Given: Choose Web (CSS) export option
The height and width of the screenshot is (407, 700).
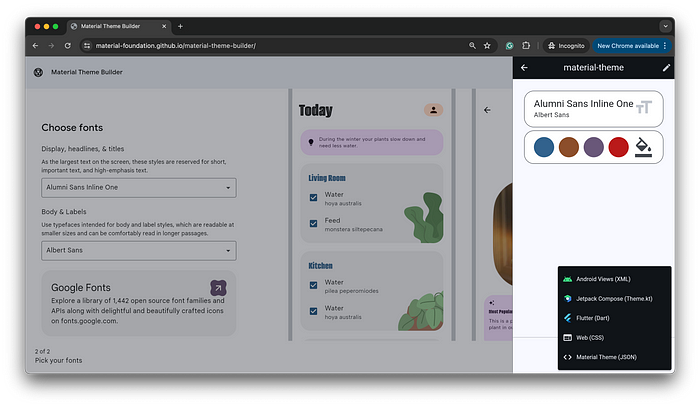Looking at the screenshot, I should pos(614,338).
